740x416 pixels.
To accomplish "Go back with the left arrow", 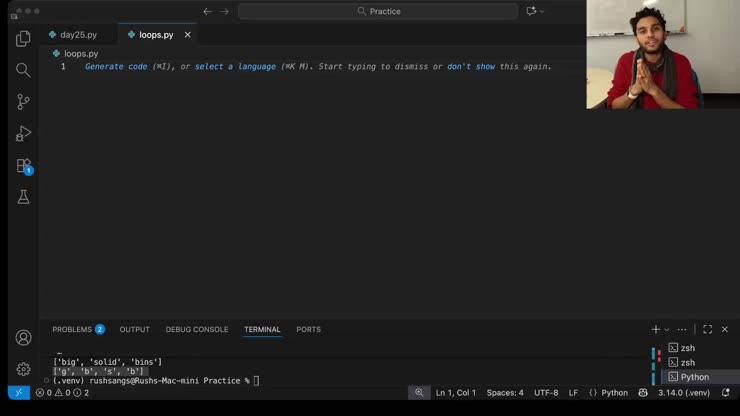I will [207, 11].
